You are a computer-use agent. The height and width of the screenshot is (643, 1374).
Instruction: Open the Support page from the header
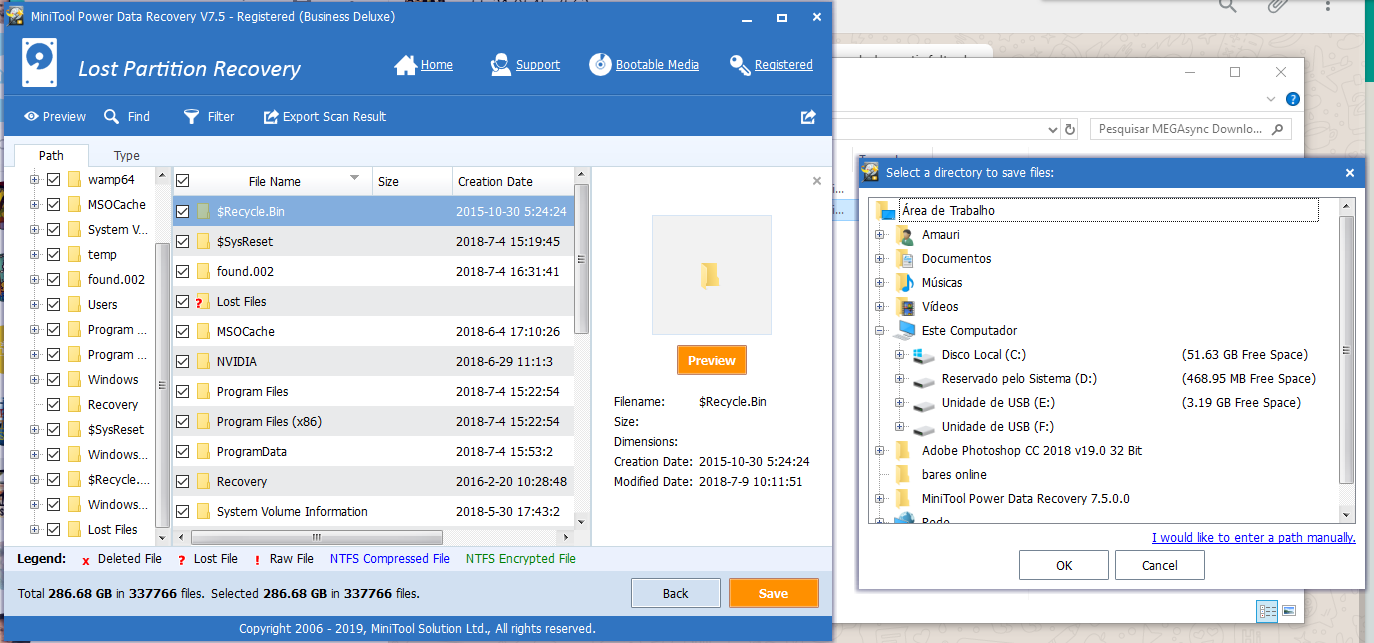point(524,65)
